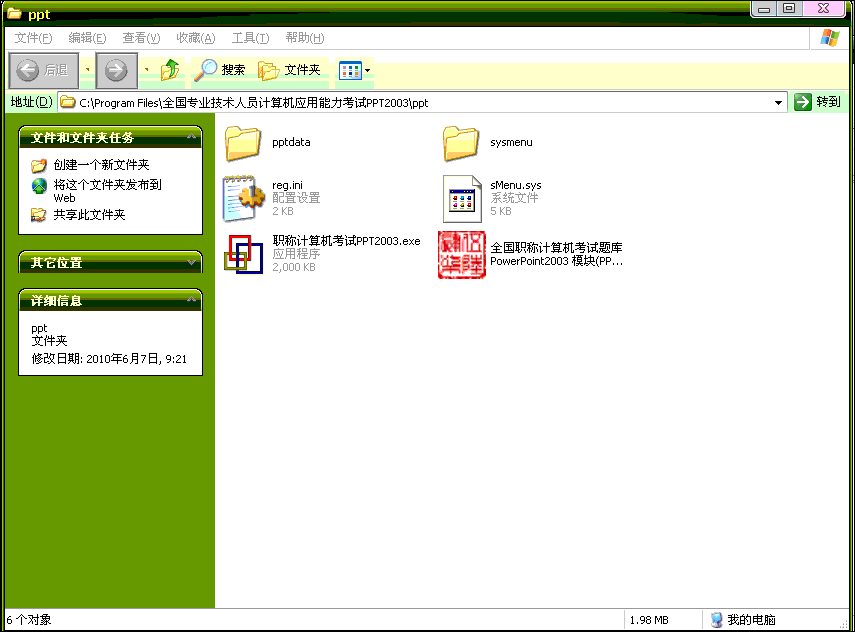Screen dimensions: 855x632
Task: Open the sysmenu folder
Action: pos(461,141)
